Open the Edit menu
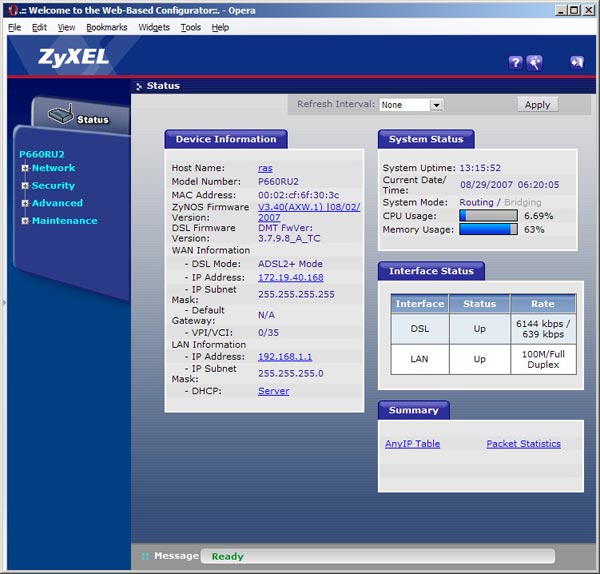 pyautogui.click(x=39, y=27)
